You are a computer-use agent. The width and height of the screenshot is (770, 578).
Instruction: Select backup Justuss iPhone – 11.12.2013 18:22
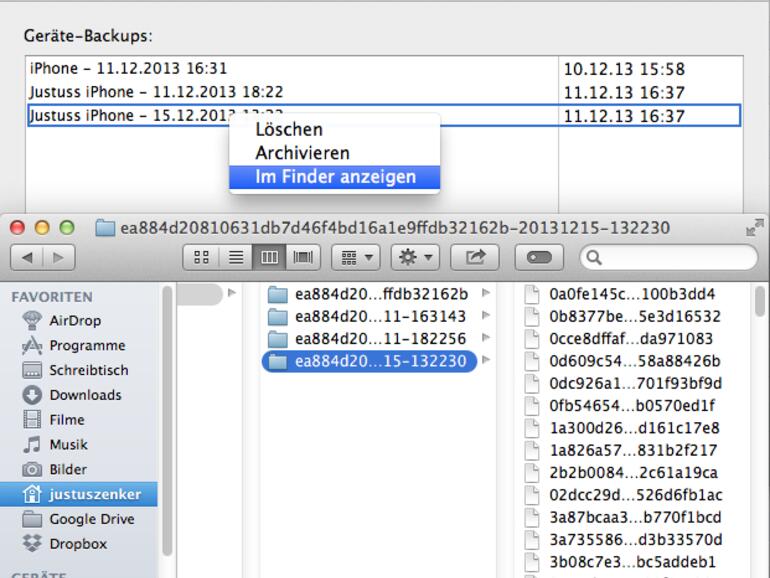[292, 92]
